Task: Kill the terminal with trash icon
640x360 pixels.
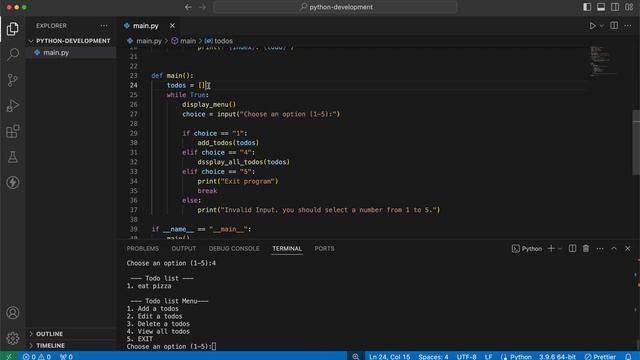Action: click(x=586, y=249)
